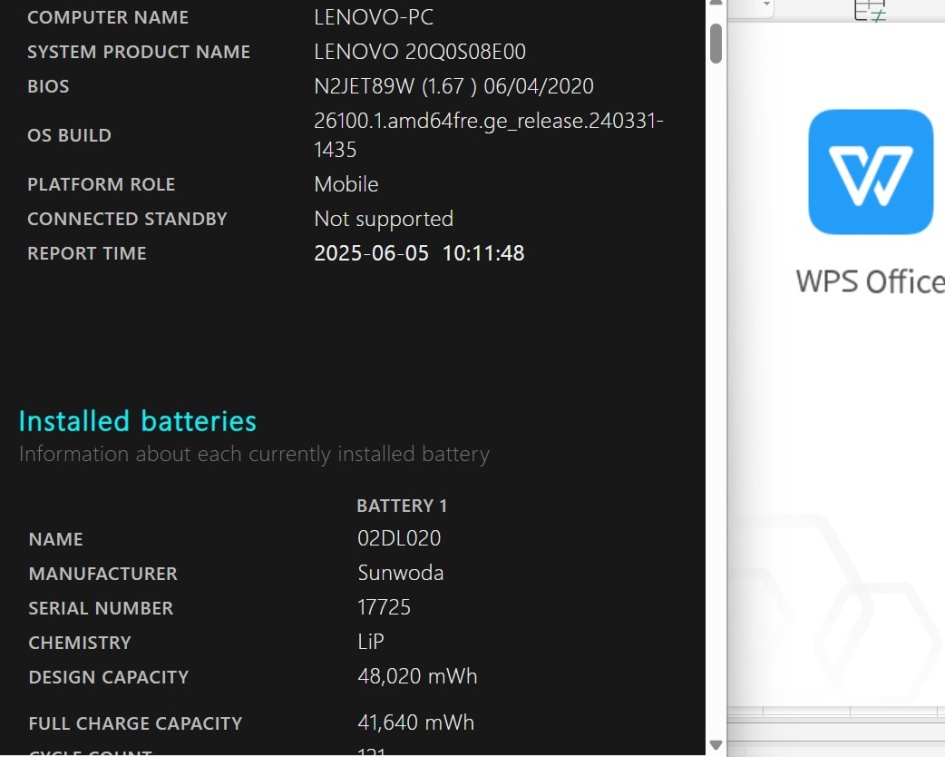Click the 'COMPUTER NAME' label
Screen dimensions: 945x757
tap(108, 17)
